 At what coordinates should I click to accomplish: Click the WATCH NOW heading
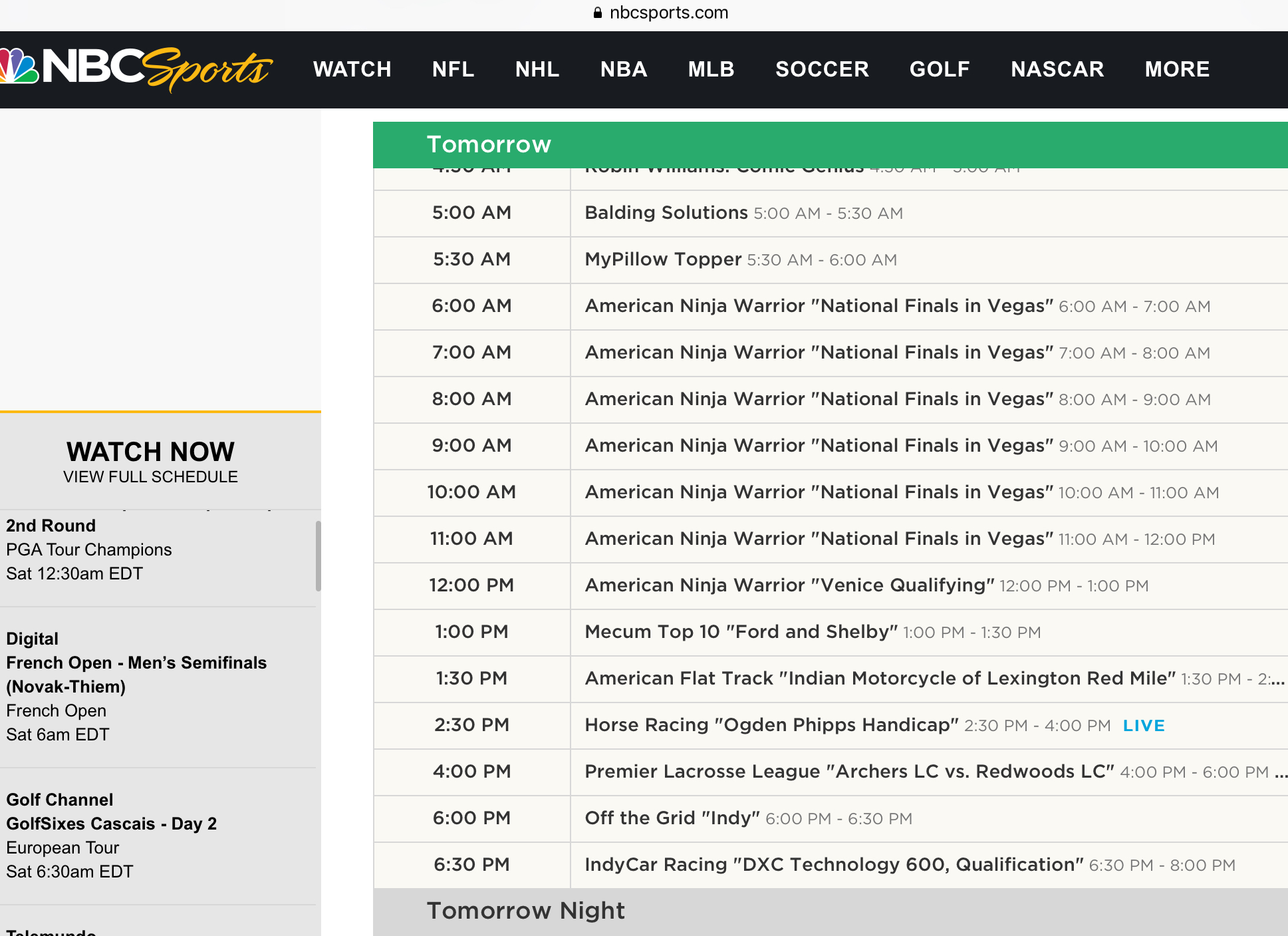point(151,452)
